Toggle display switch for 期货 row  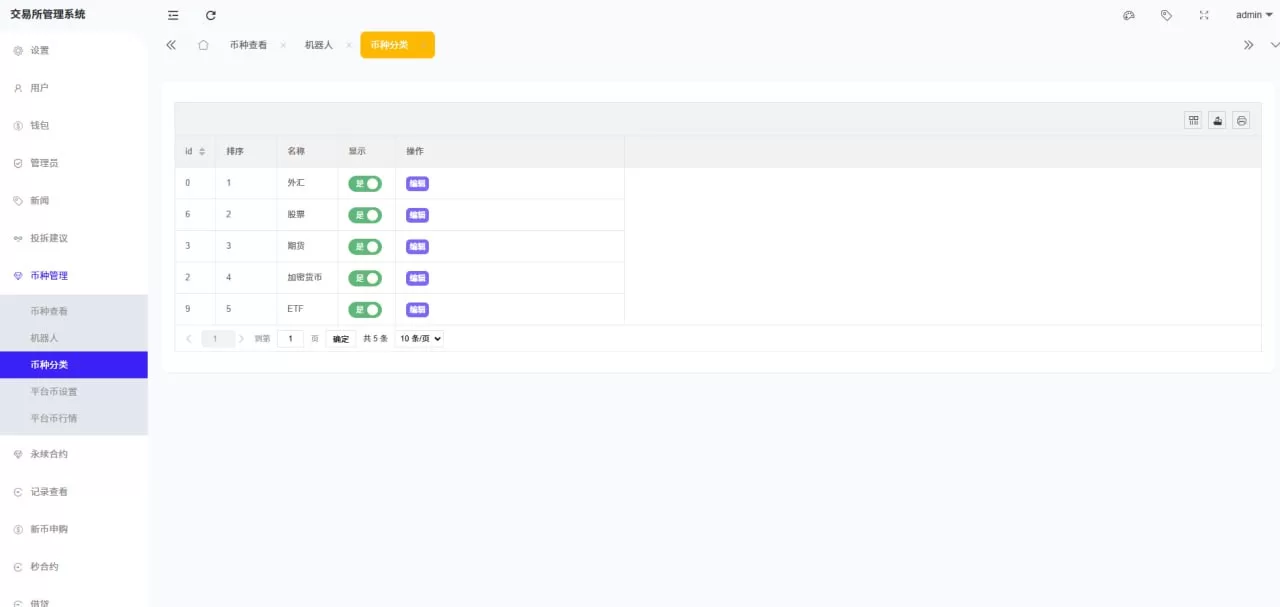pyautogui.click(x=365, y=246)
